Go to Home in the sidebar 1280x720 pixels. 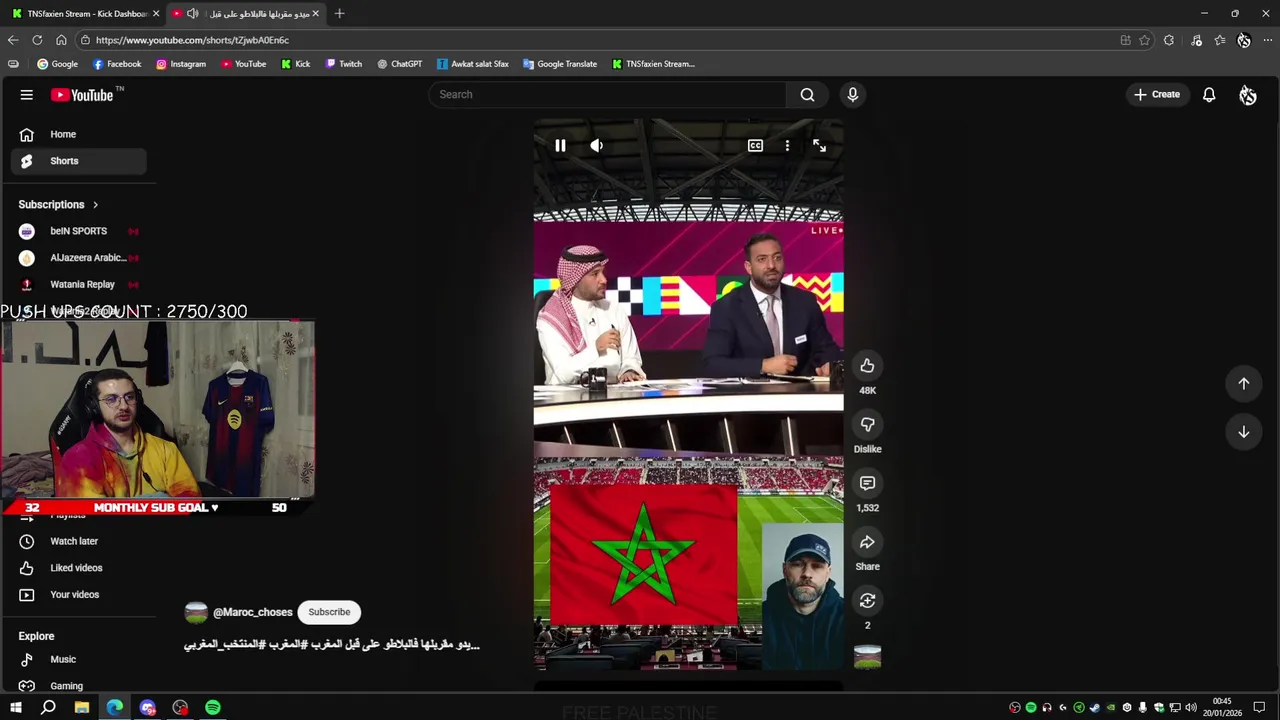click(79, 134)
